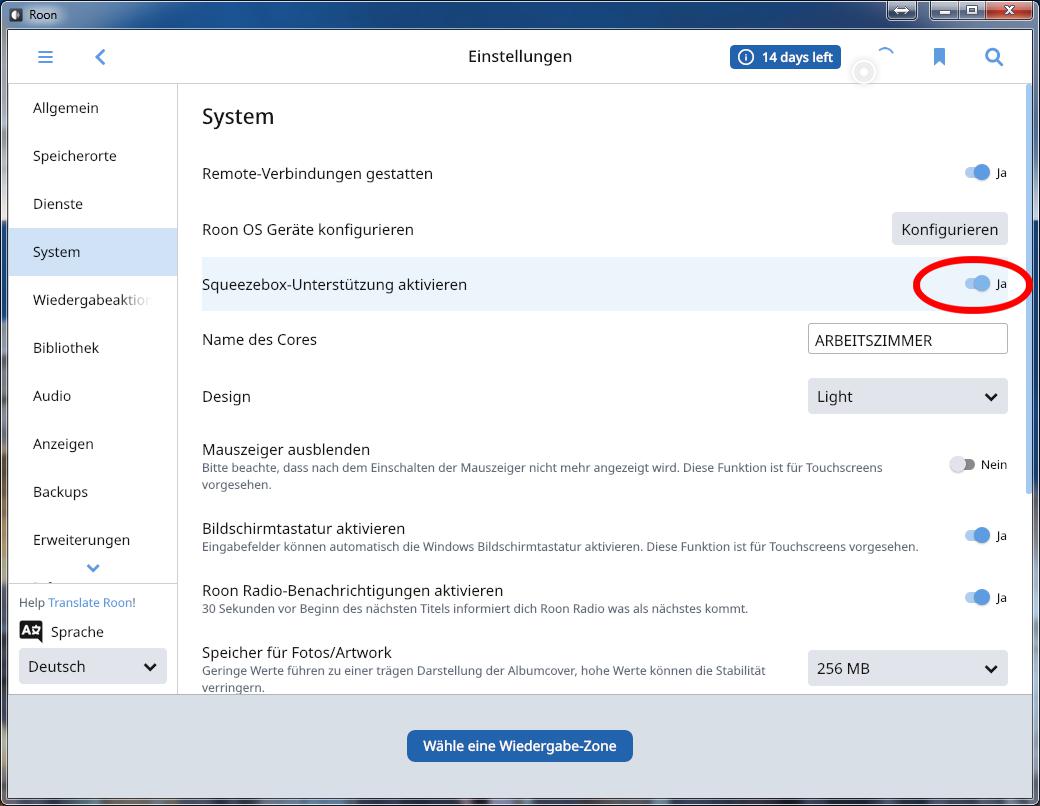This screenshot has height=806, width=1040.
Task: Click the double-arrow button in the title bar
Action: tap(901, 11)
